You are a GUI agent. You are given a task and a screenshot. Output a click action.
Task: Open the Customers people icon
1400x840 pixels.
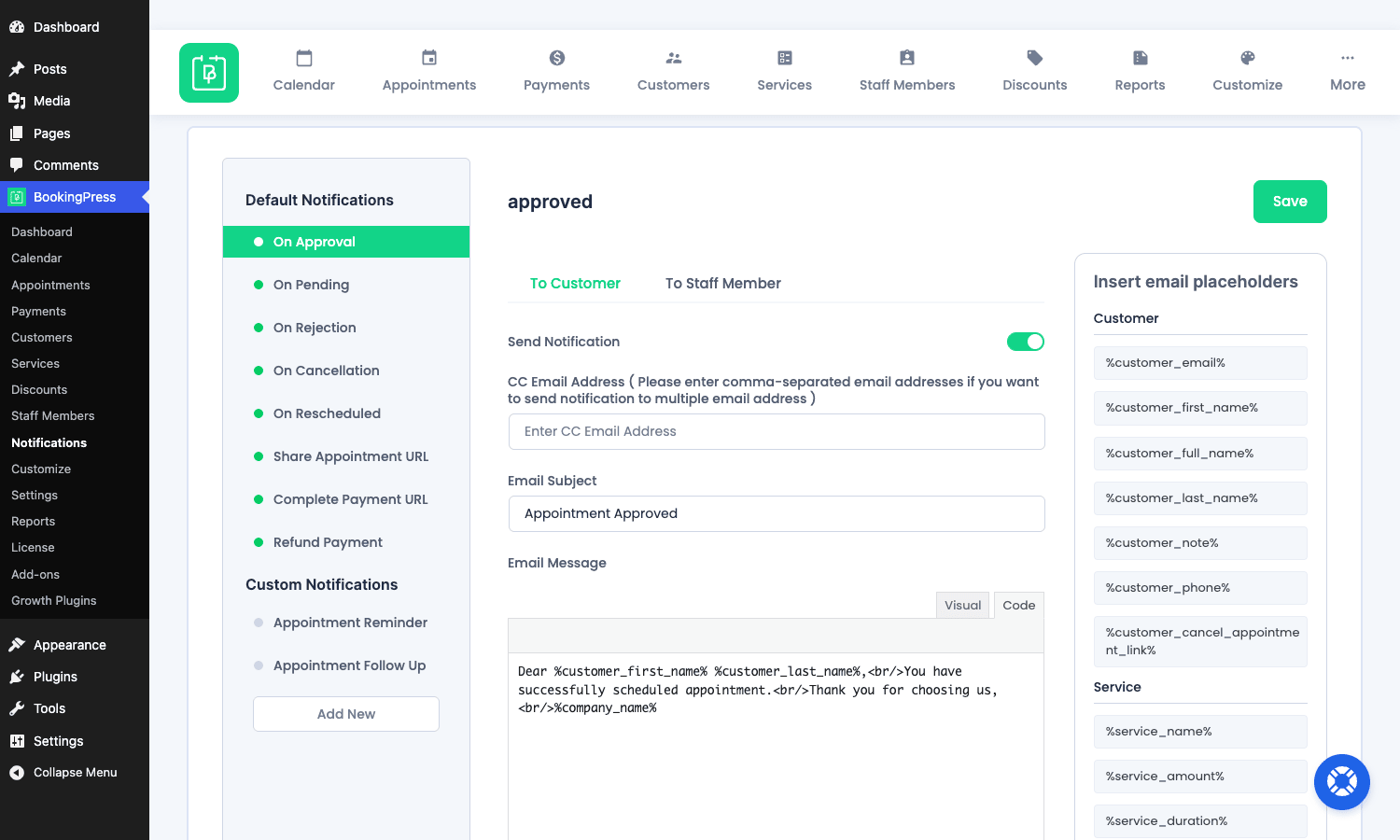click(x=674, y=58)
